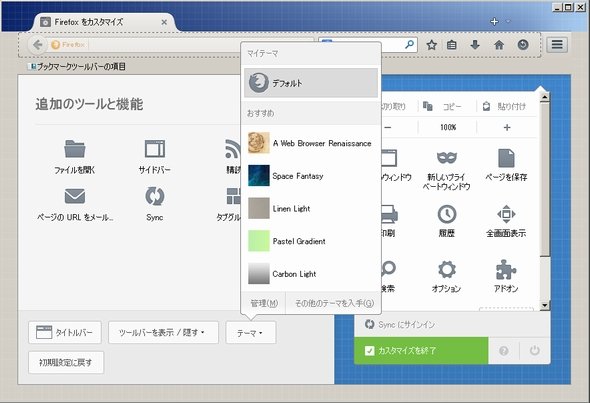Click the Space Fantasy theme thumbnail

click(x=259, y=176)
